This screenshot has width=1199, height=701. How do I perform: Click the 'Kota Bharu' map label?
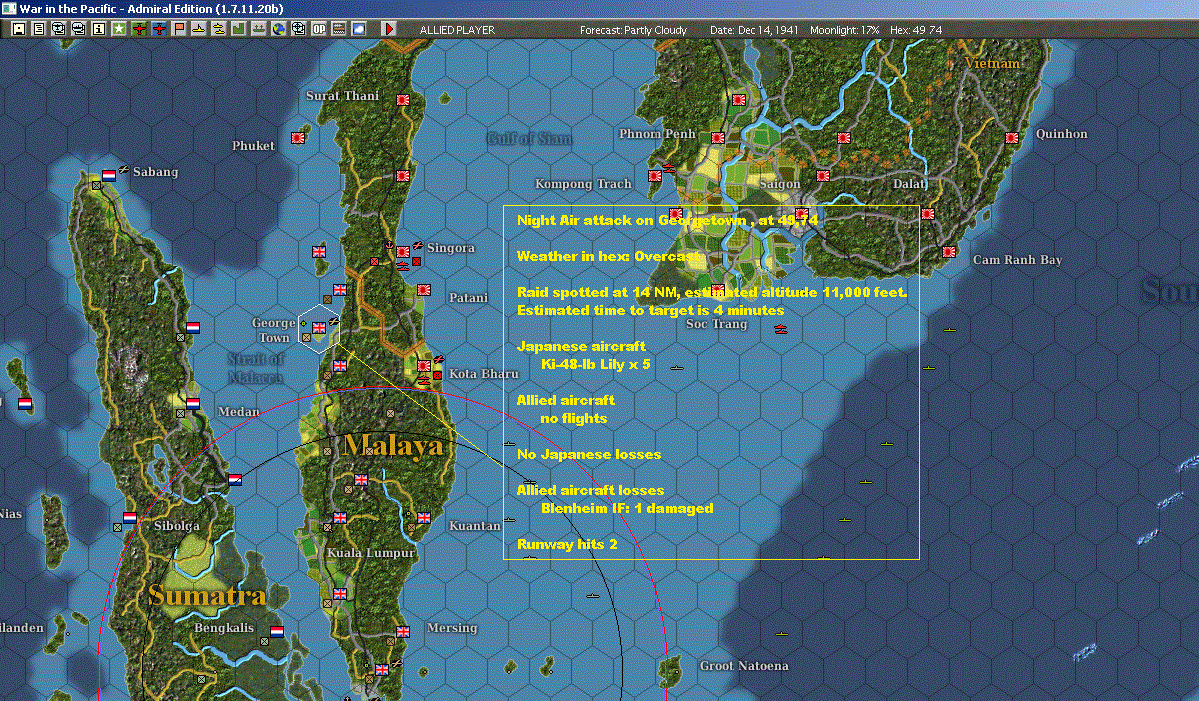point(483,374)
